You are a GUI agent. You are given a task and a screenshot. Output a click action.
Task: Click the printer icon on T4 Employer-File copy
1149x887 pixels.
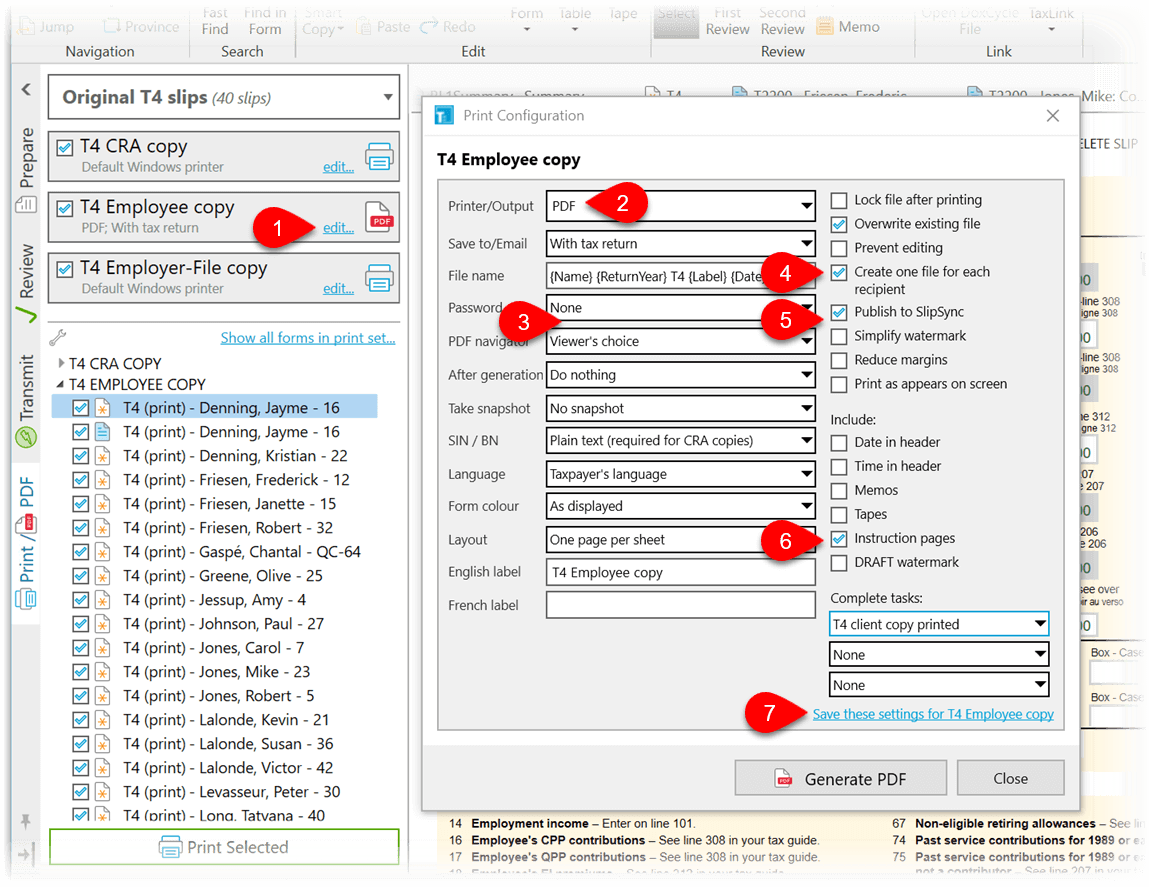point(379,279)
